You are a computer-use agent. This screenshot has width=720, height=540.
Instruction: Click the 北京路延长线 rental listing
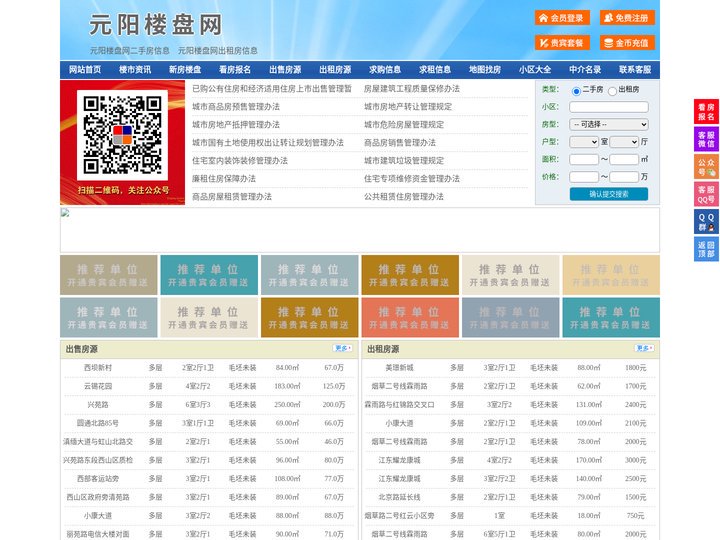point(399,497)
